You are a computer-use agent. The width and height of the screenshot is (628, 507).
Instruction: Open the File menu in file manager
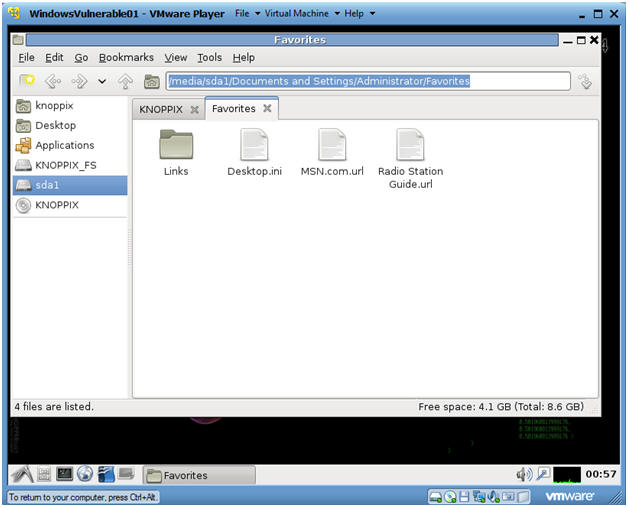click(x=26, y=58)
